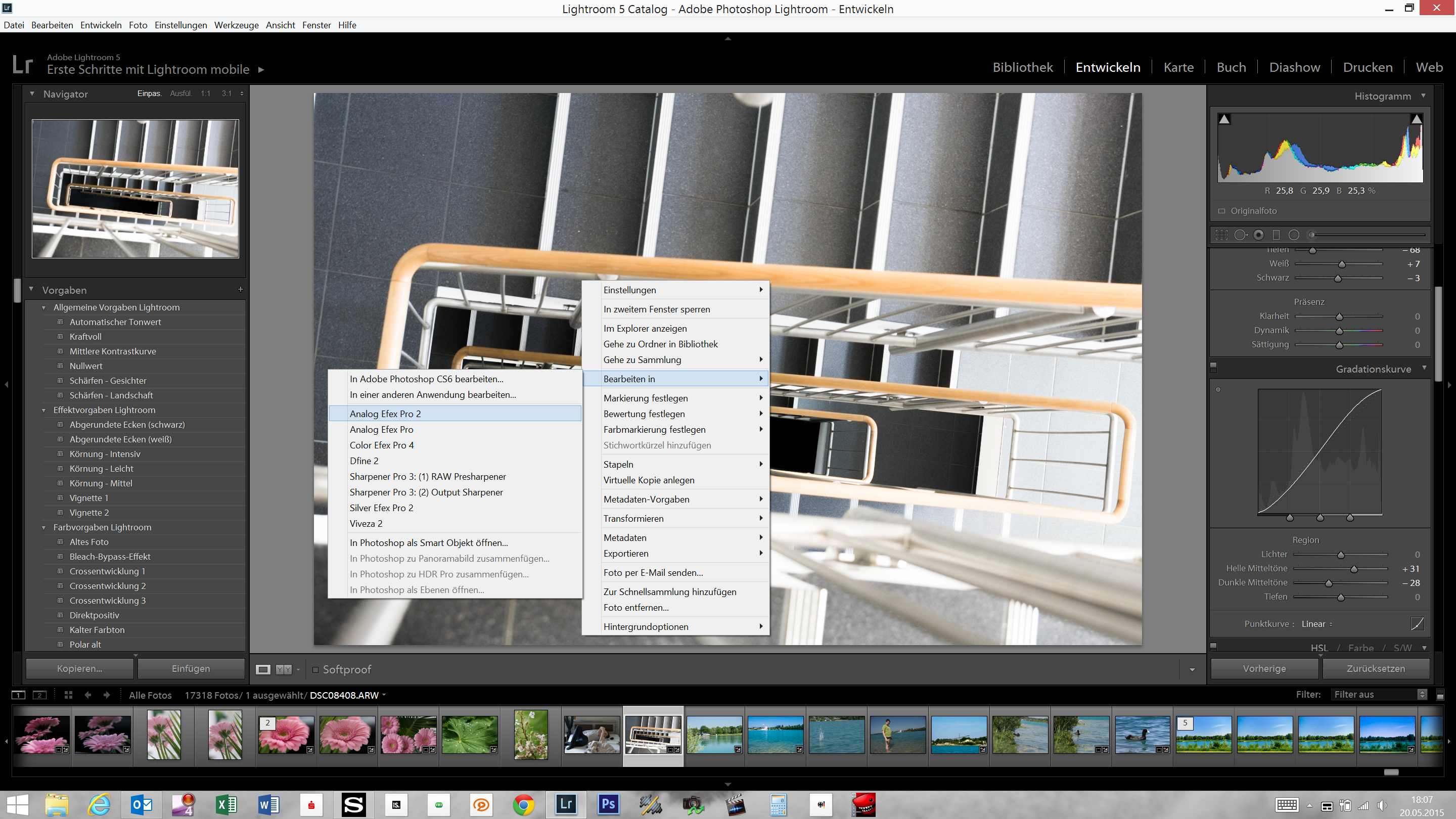Open the Fenster menu
Image resolution: width=1456 pixels, height=819 pixels.
(316, 25)
